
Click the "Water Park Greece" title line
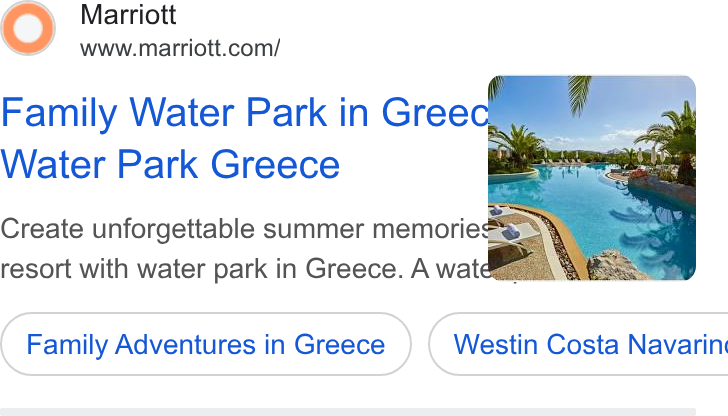click(170, 164)
